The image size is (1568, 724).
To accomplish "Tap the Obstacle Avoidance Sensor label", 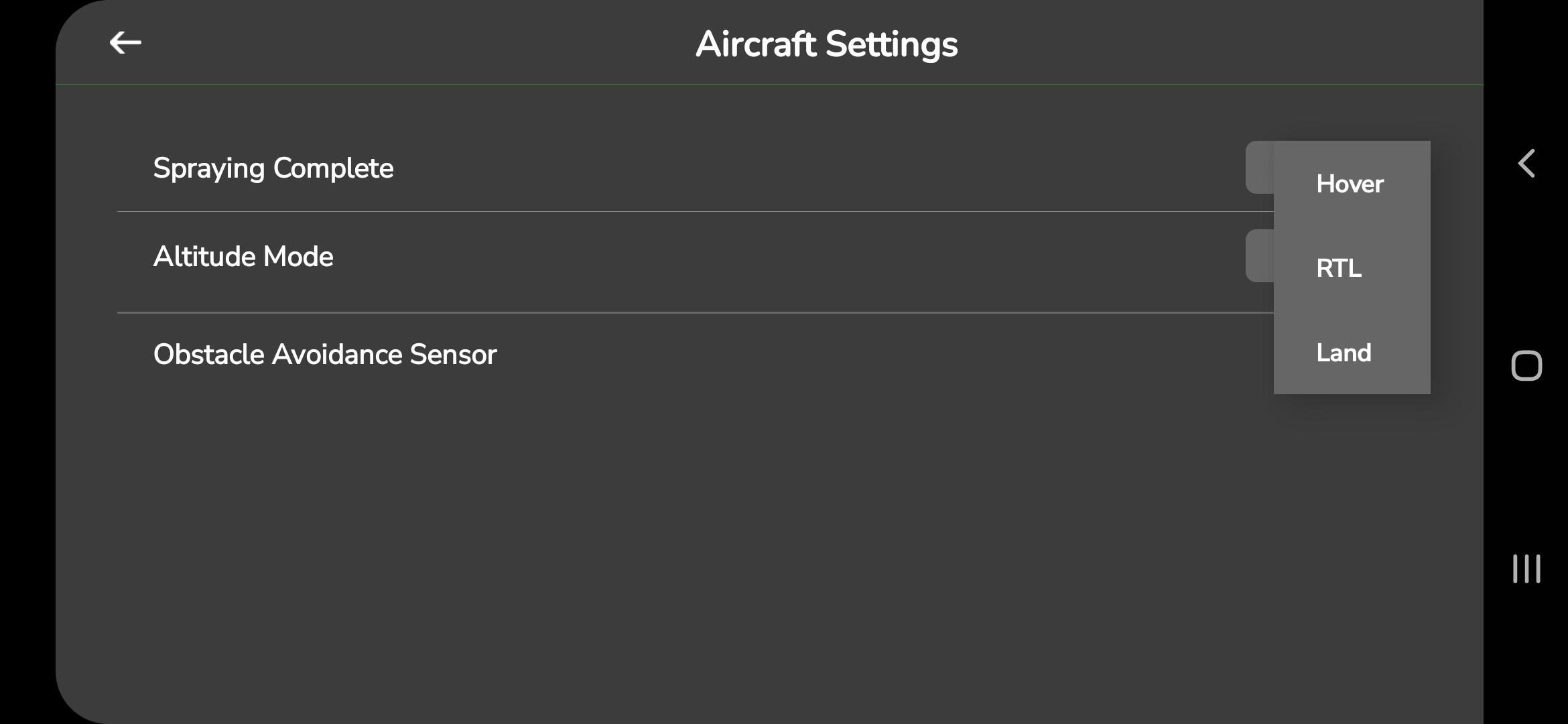I will tap(325, 355).
